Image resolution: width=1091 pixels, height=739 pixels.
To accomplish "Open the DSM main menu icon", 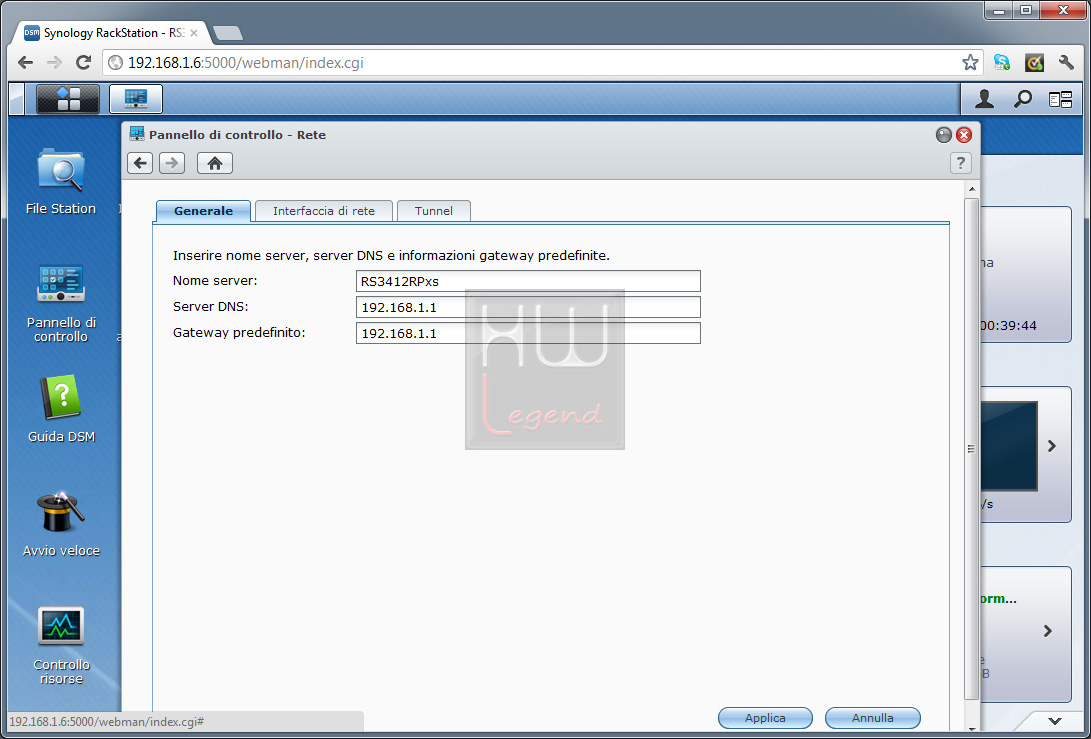I will tap(68, 99).
